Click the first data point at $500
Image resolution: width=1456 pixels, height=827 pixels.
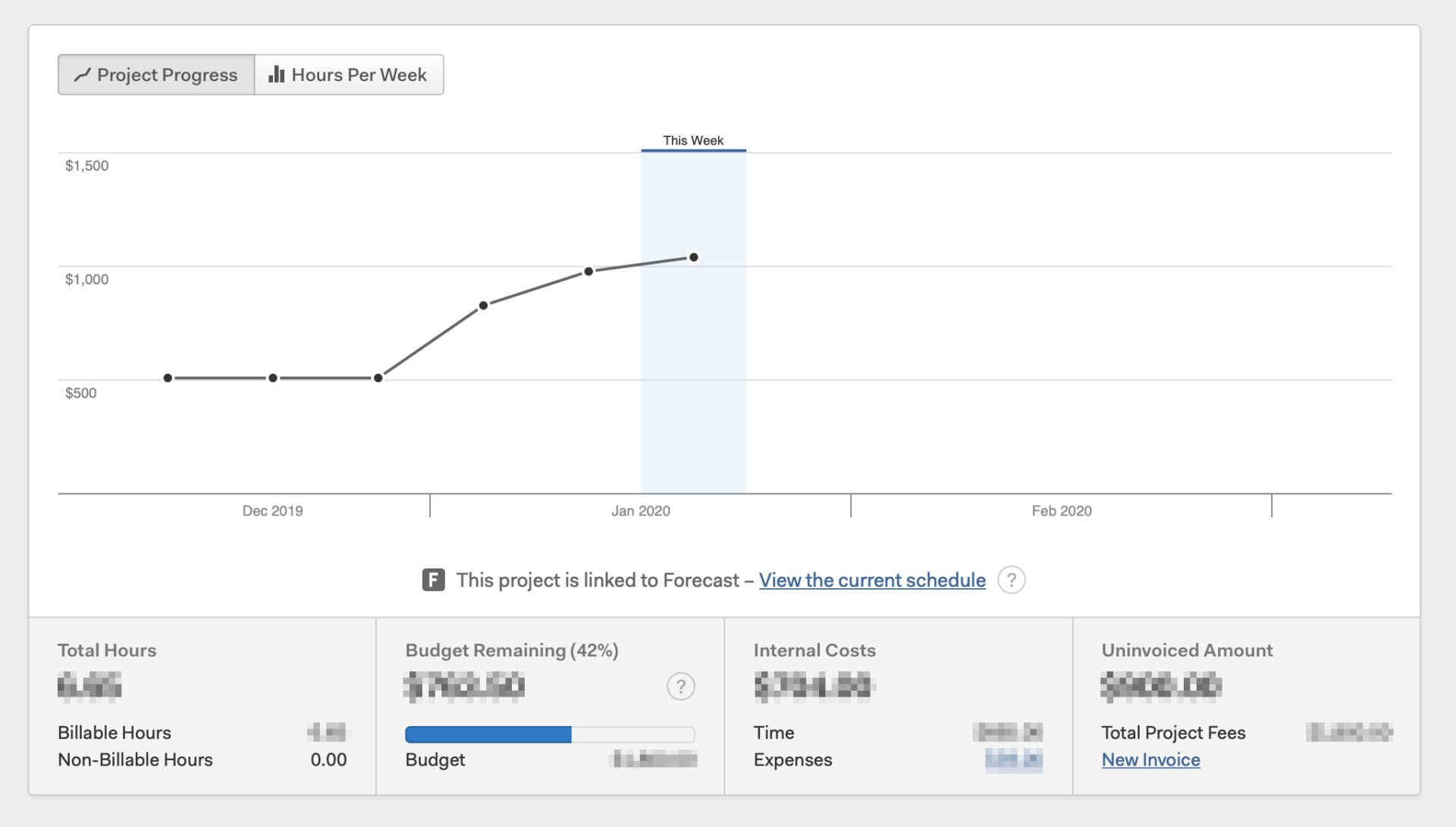tap(168, 377)
